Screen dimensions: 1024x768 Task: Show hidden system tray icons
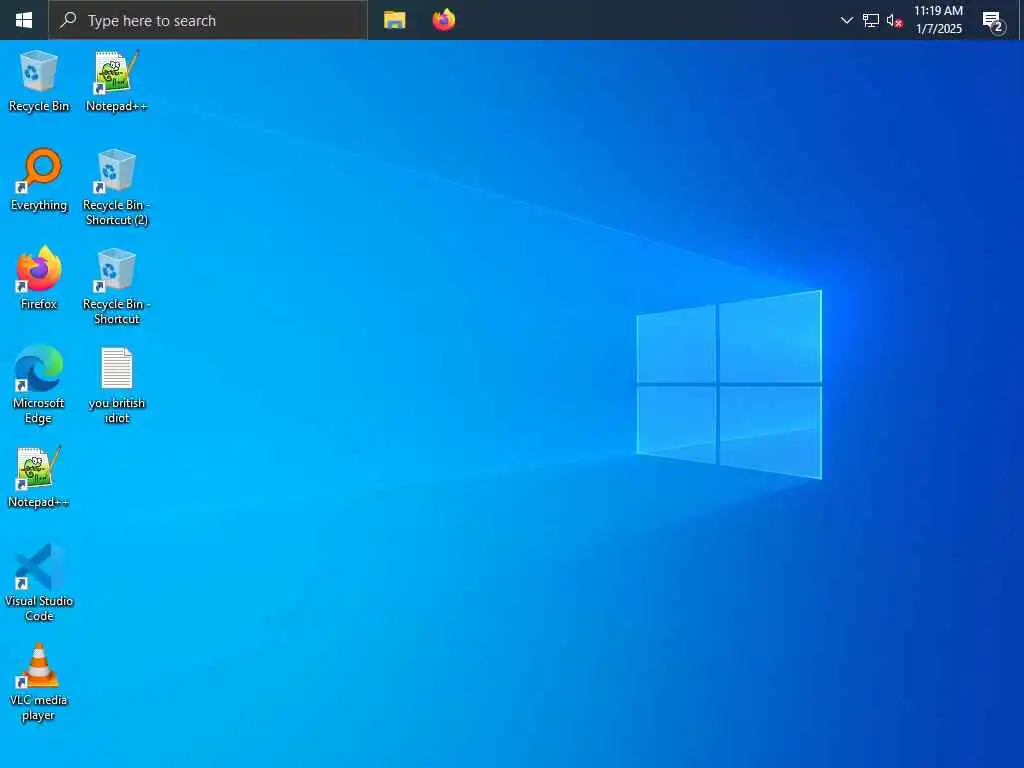coord(846,20)
